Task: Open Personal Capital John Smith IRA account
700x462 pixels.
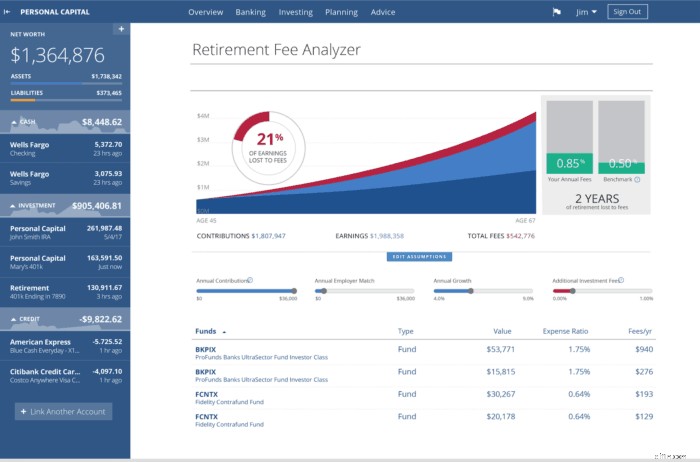Action: click(x=65, y=232)
